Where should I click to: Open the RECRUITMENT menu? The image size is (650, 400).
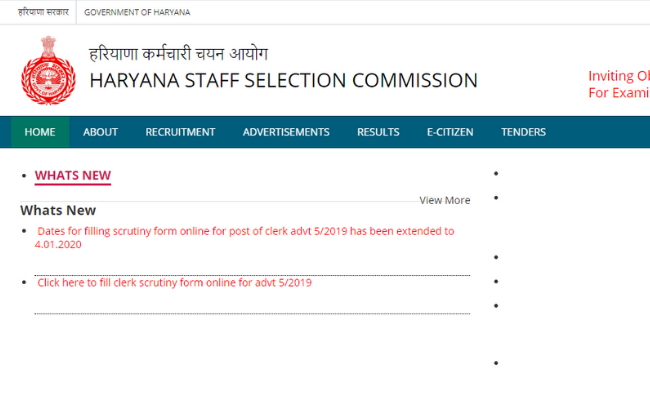(180, 132)
